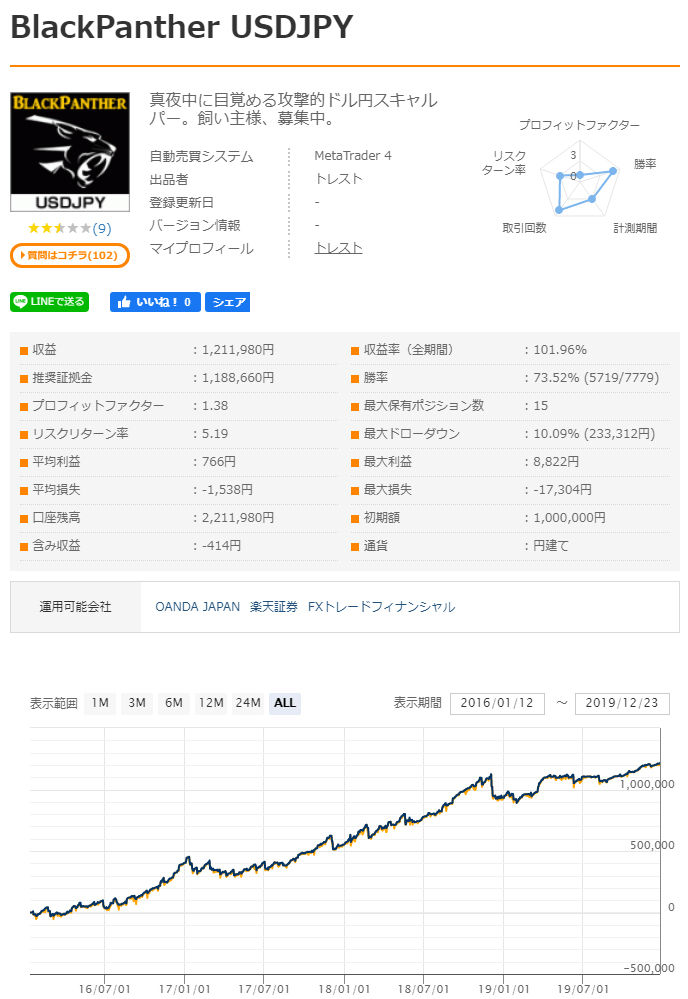
Task: Click the end date field 2019/12/23
Action: (622, 703)
